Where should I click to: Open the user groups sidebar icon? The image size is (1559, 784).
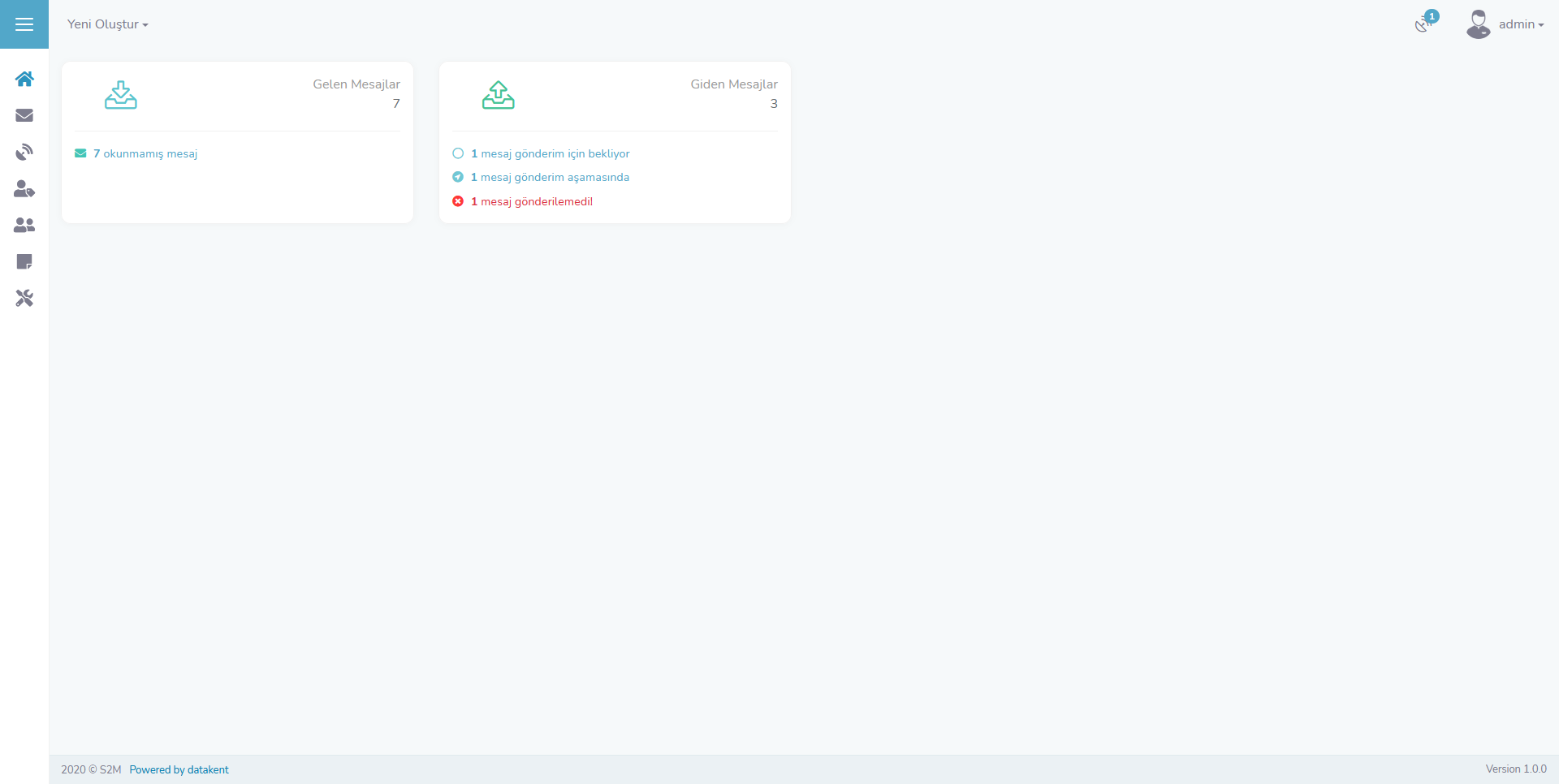[24, 225]
